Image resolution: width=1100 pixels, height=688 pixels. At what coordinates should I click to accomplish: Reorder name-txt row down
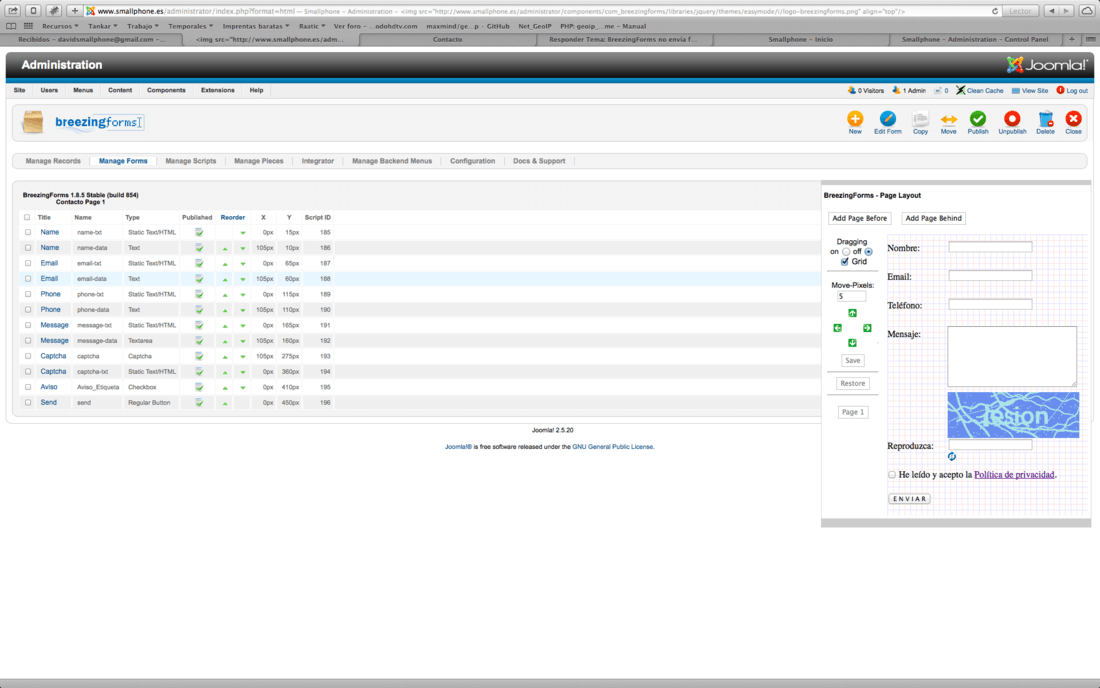point(243,233)
